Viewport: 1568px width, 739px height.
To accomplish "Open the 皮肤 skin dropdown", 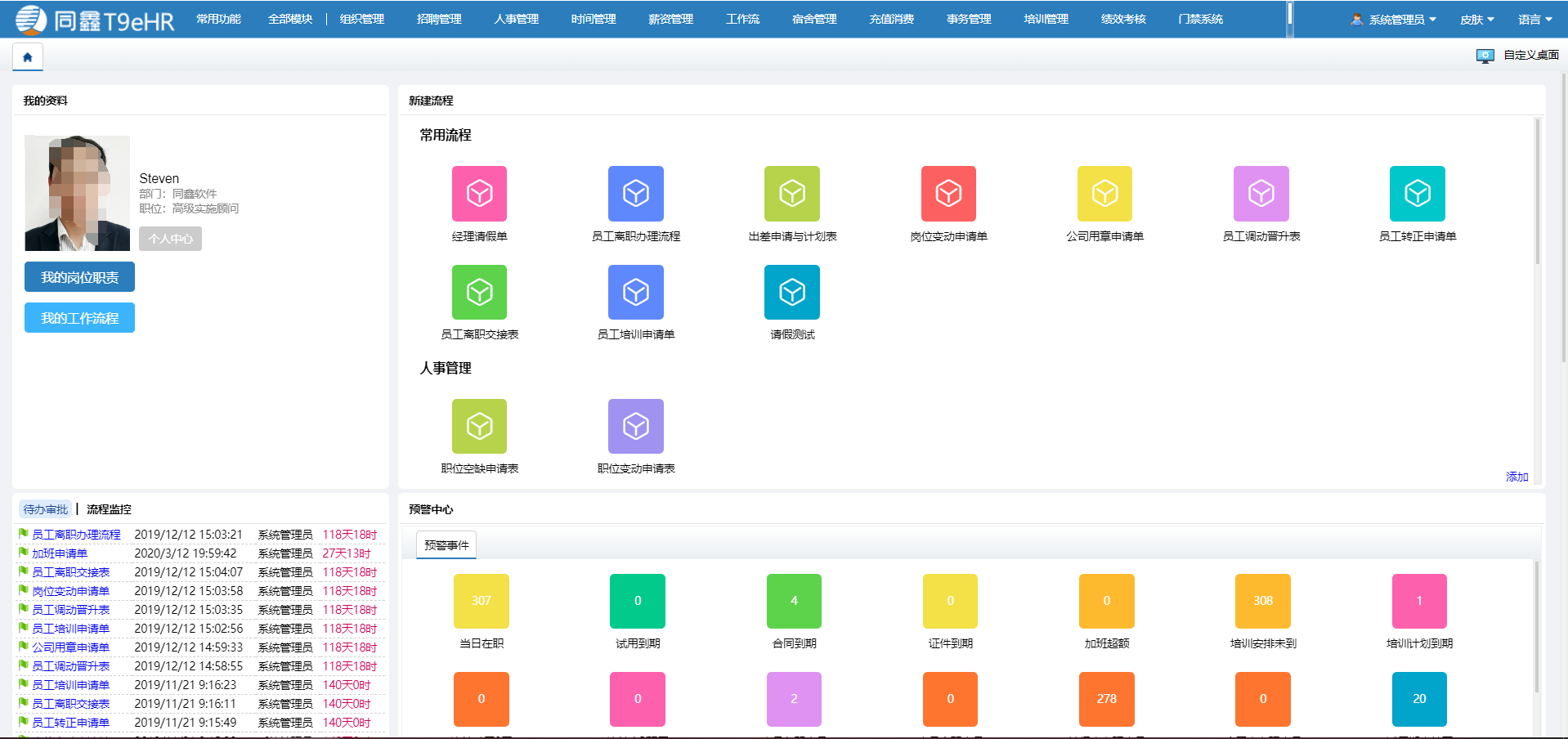I will [1476, 20].
